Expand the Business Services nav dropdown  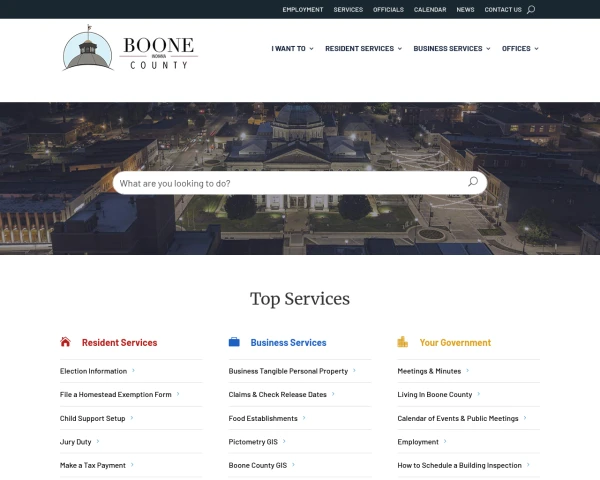point(452,49)
